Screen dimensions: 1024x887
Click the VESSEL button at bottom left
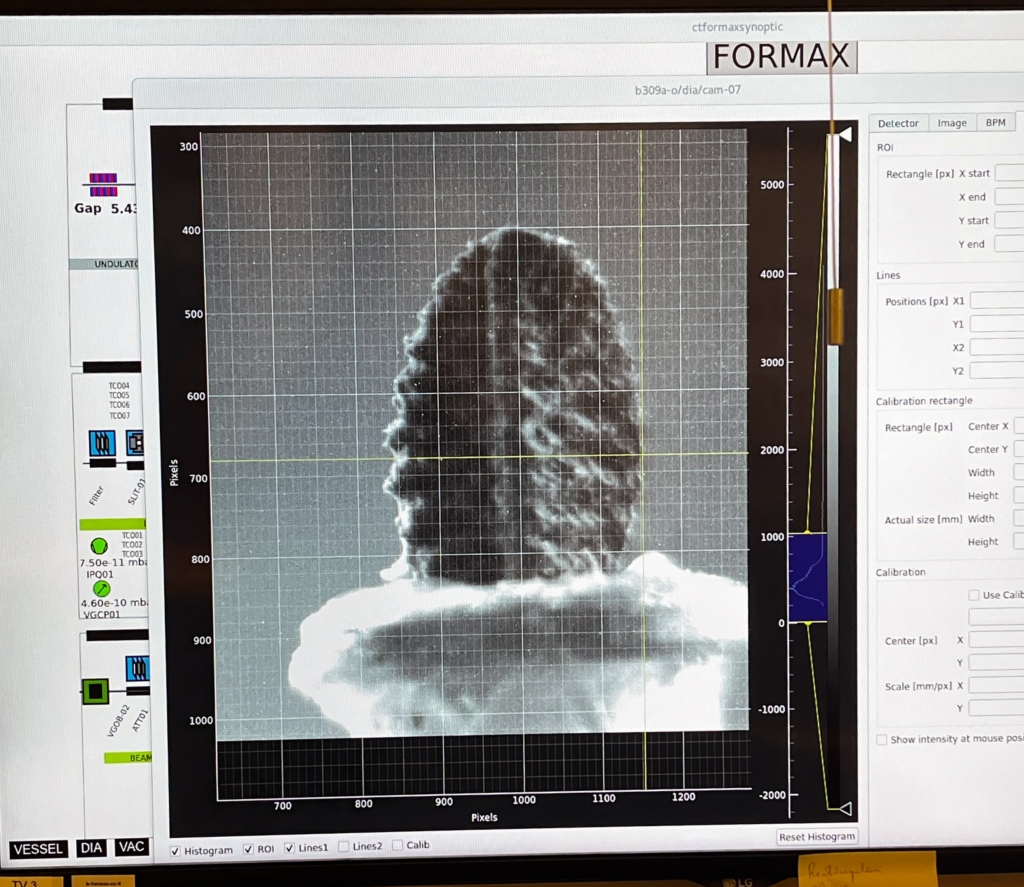tap(38, 849)
